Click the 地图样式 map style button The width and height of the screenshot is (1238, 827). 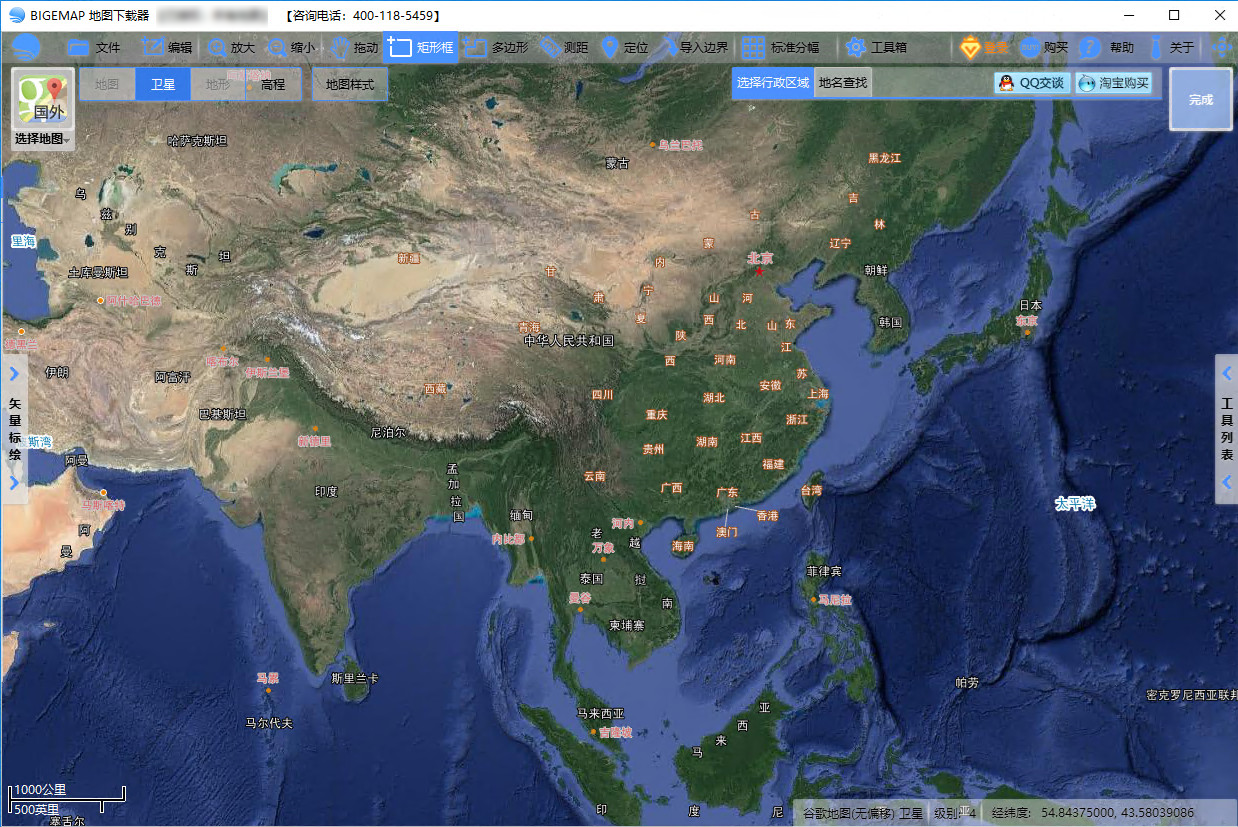pyautogui.click(x=350, y=85)
